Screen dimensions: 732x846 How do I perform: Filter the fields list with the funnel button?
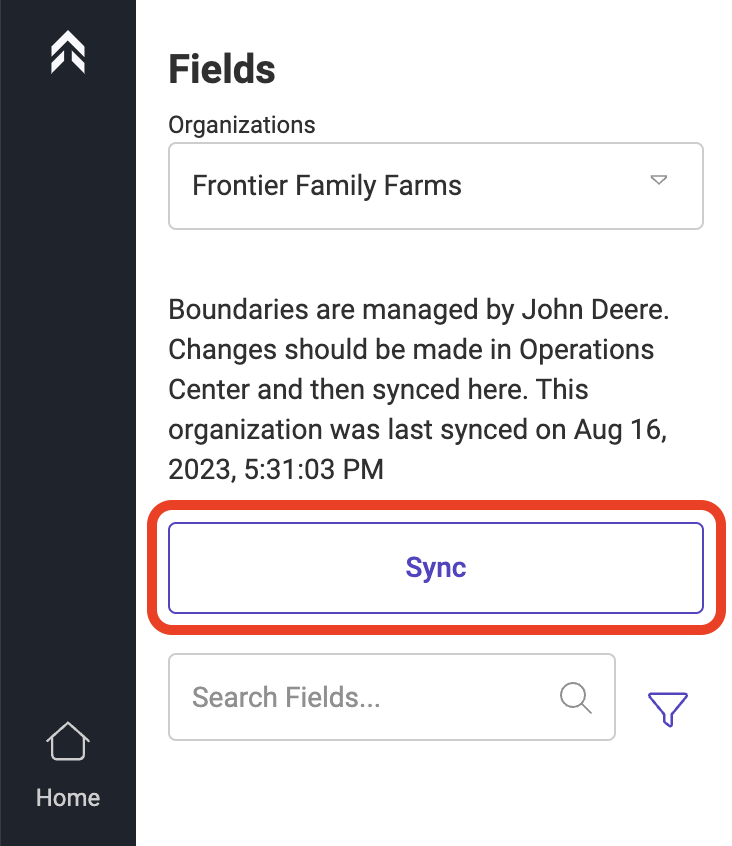point(668,709)
